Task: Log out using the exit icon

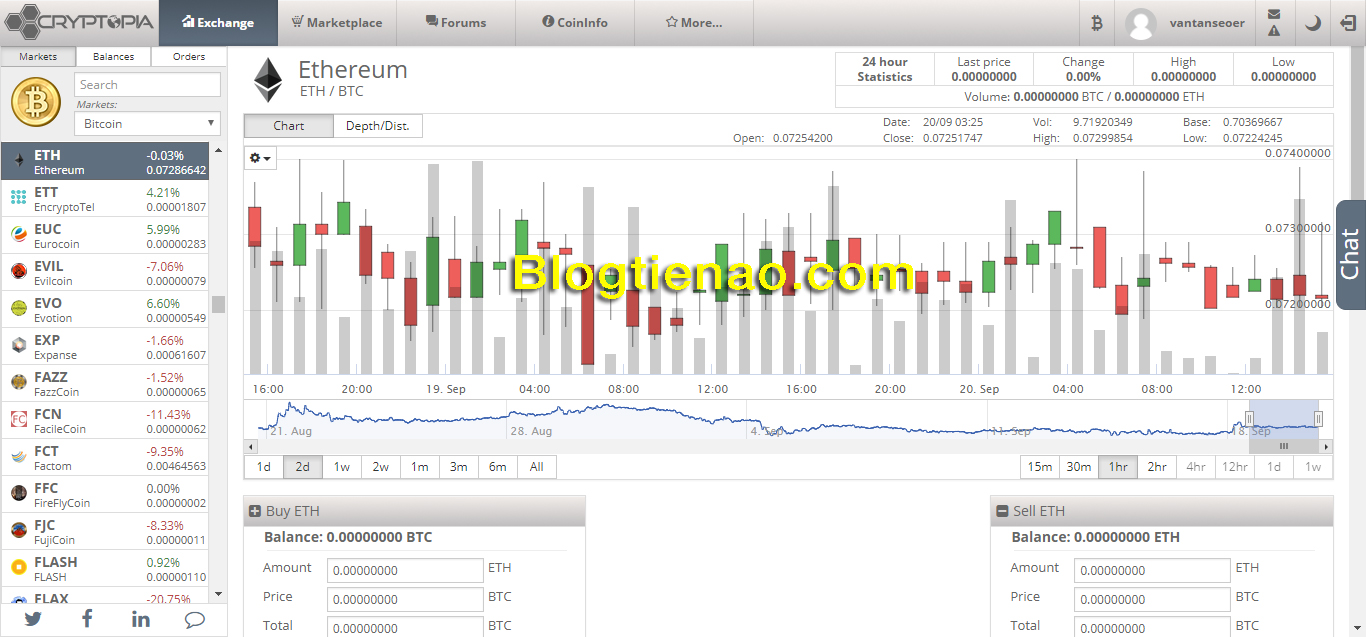Action: [1346, 22]
